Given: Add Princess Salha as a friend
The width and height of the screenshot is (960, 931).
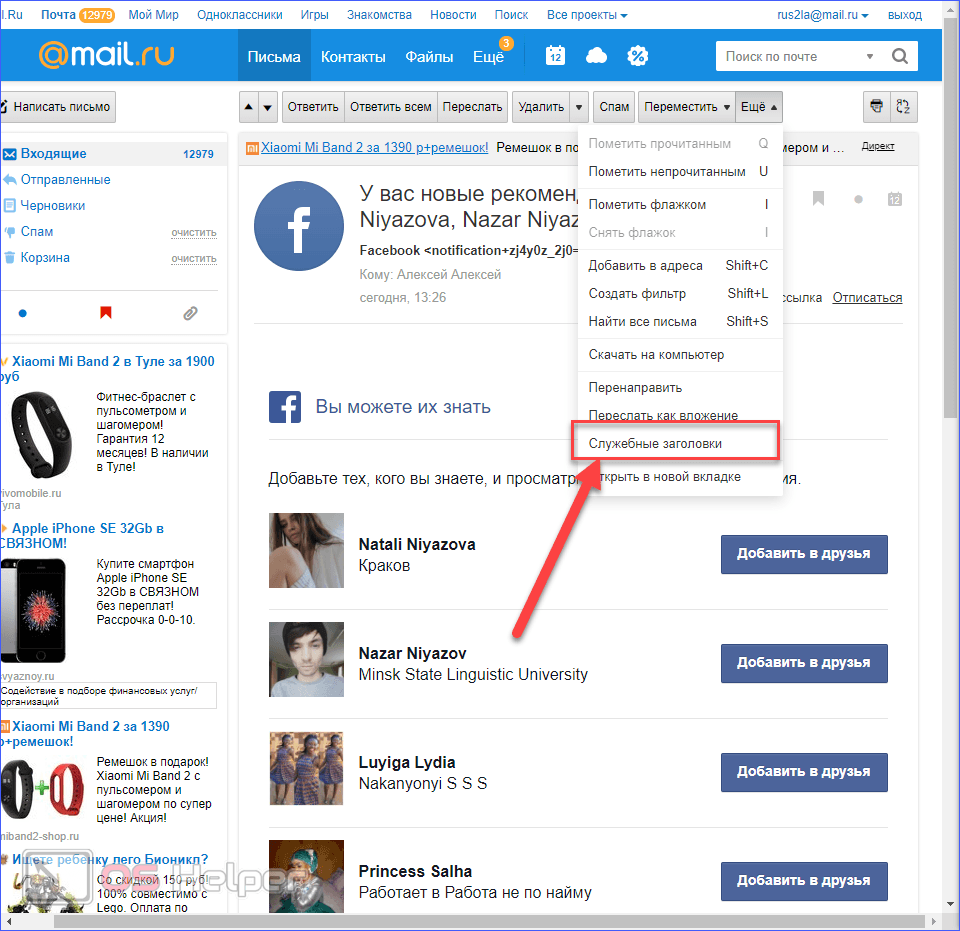Looking at the screenshot, I should 803,881.
